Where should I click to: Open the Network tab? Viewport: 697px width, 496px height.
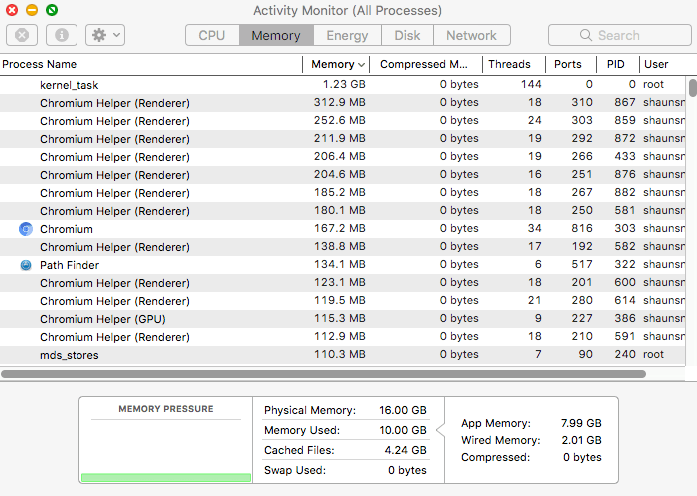pyautogui.click(x=472, y=35)
